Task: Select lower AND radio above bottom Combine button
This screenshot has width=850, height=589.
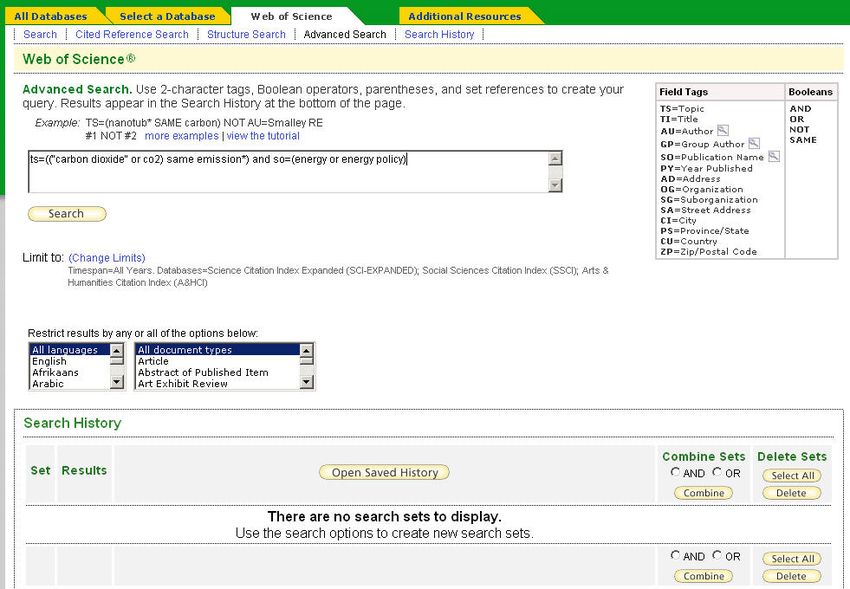Action: click(x=675, y=555)
